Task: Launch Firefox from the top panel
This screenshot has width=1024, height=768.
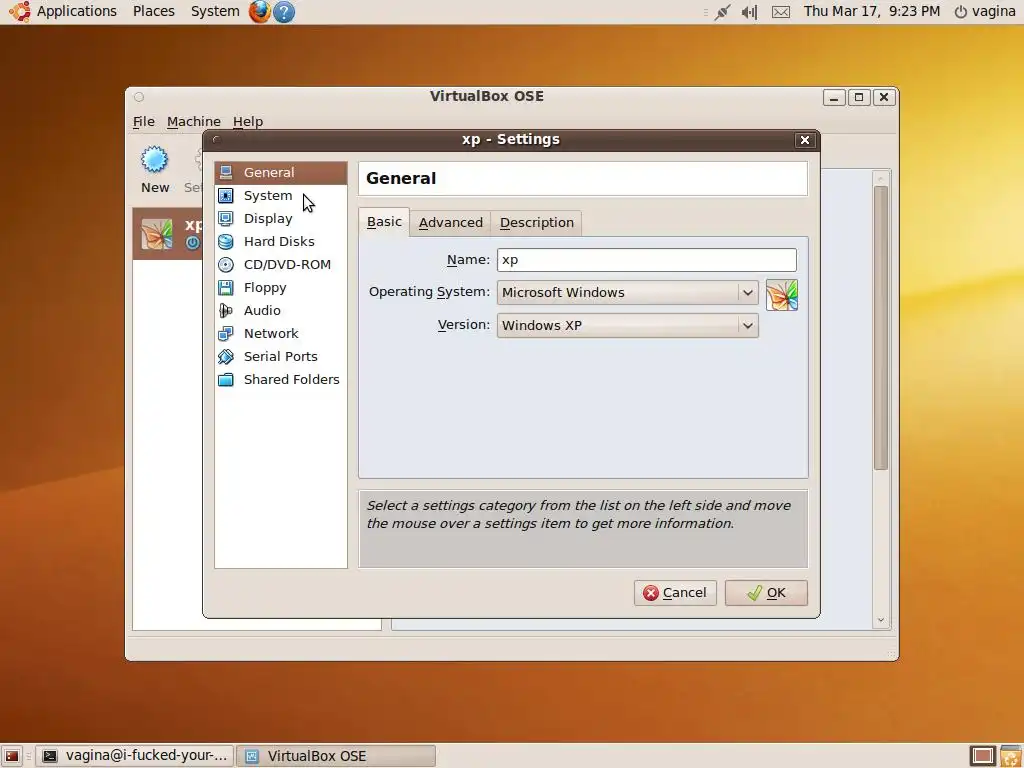Action: pos(259,11)
